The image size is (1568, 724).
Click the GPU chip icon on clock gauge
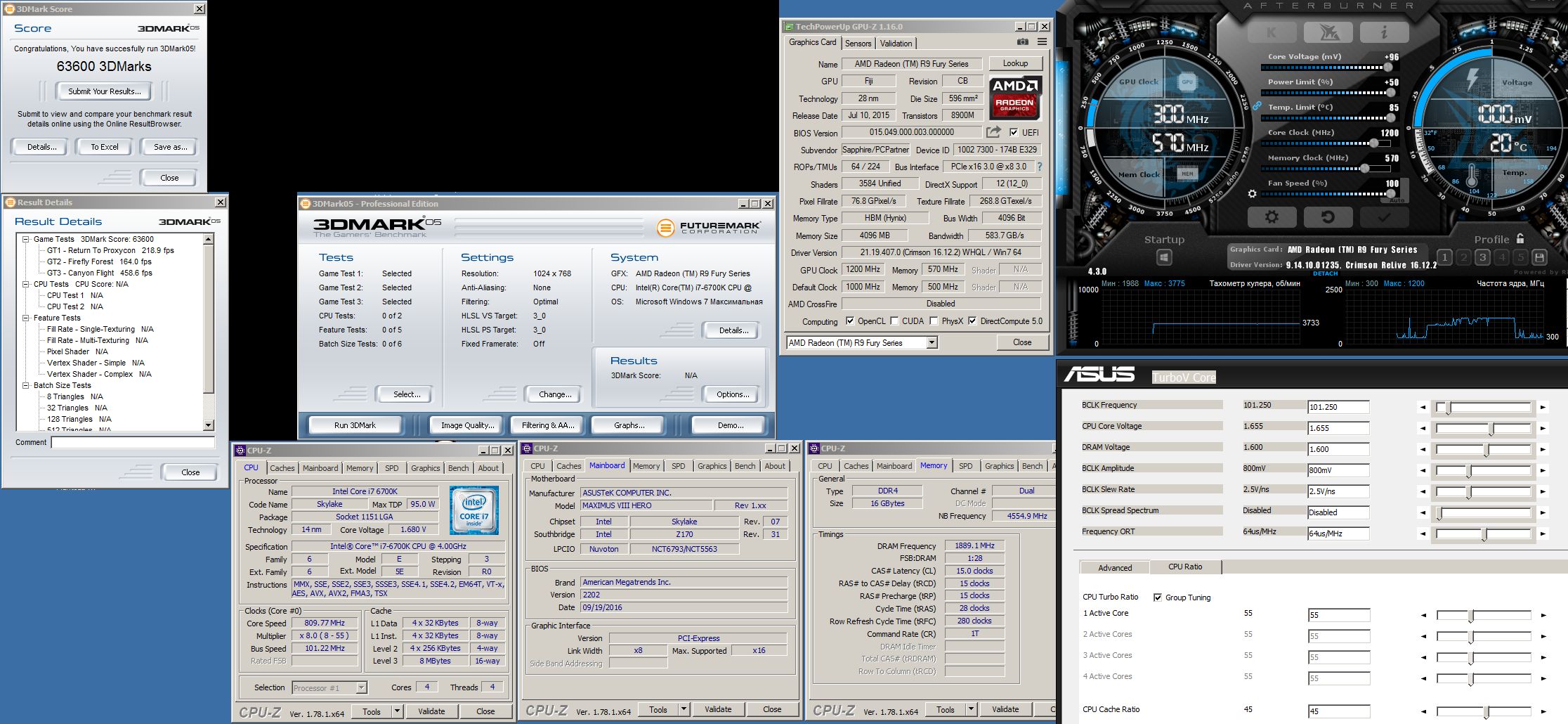pos(1187,82)
